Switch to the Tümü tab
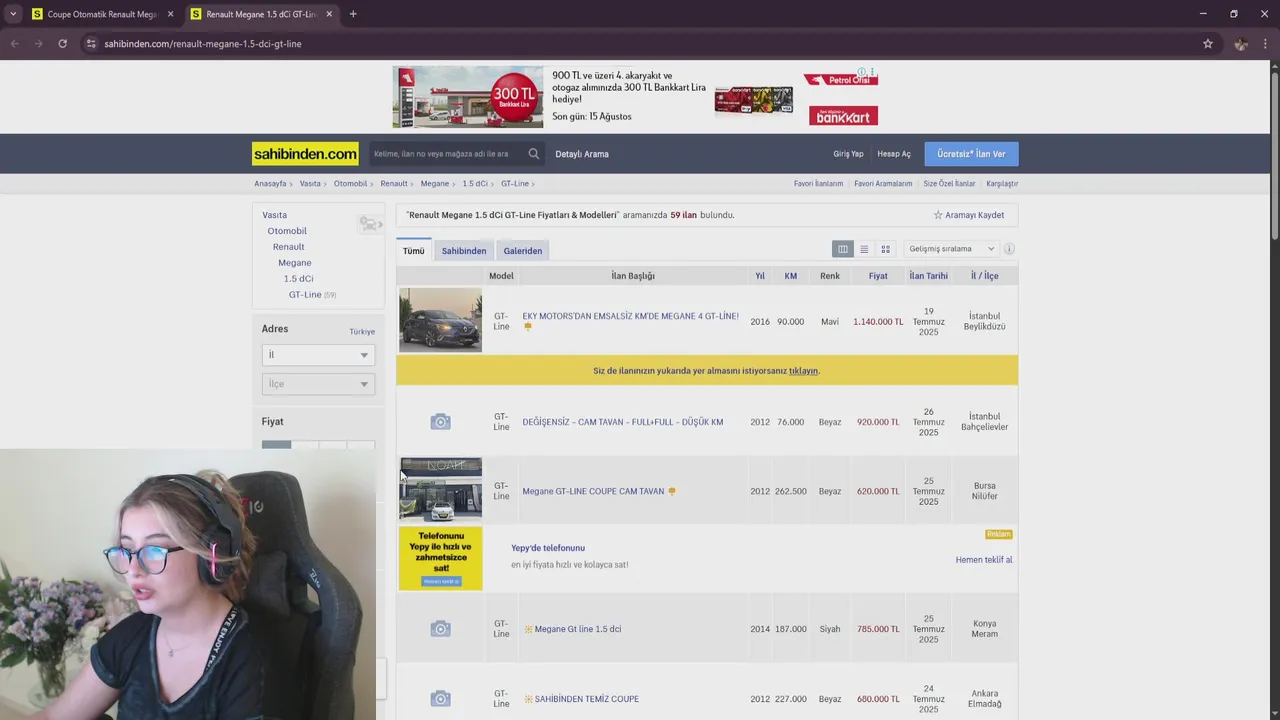This screenshot has width=1280, height=720. (x=413, y=250)
